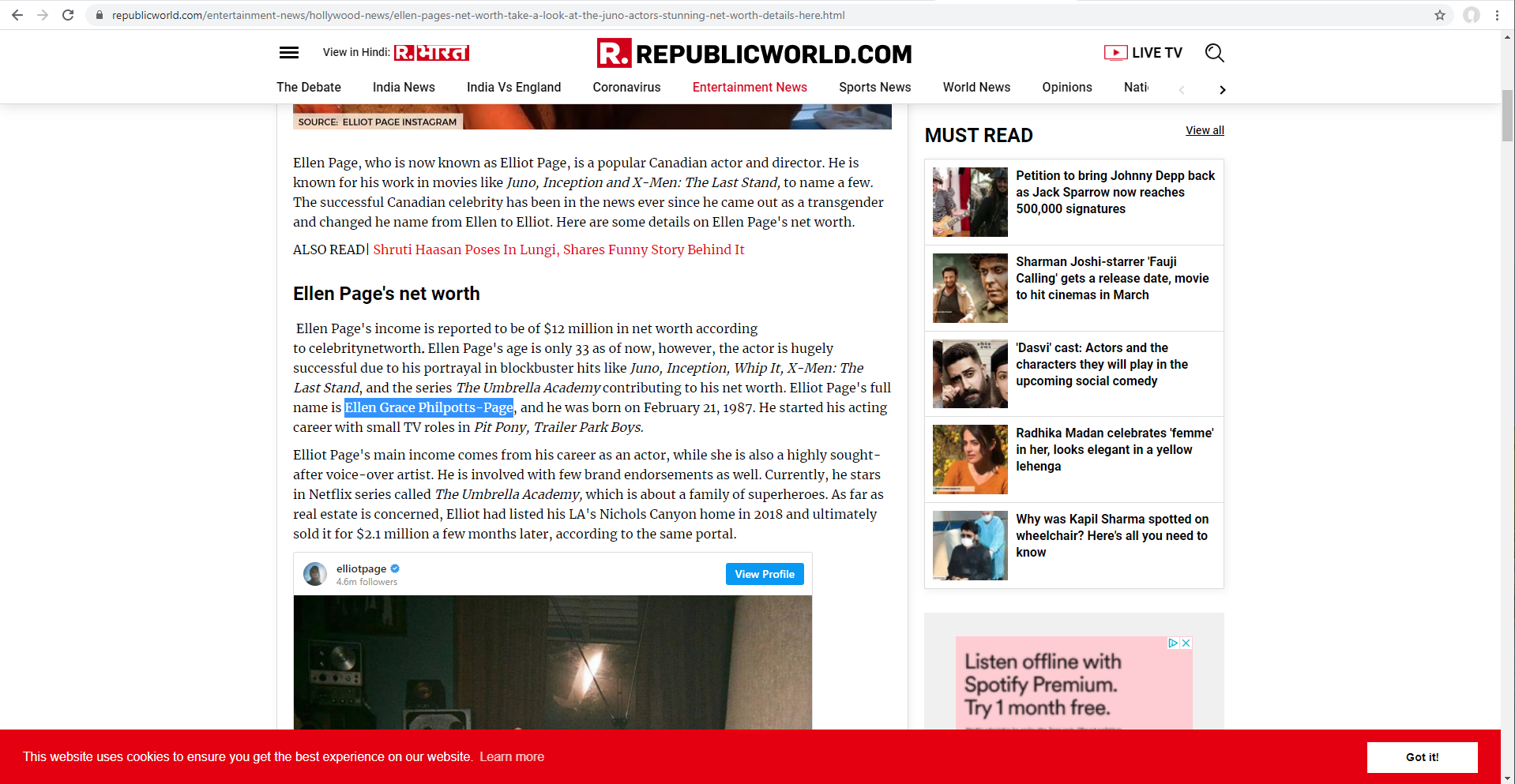
Task: Open the site search magnifier
Action: pyautogui.click(x=1214, y=53)
